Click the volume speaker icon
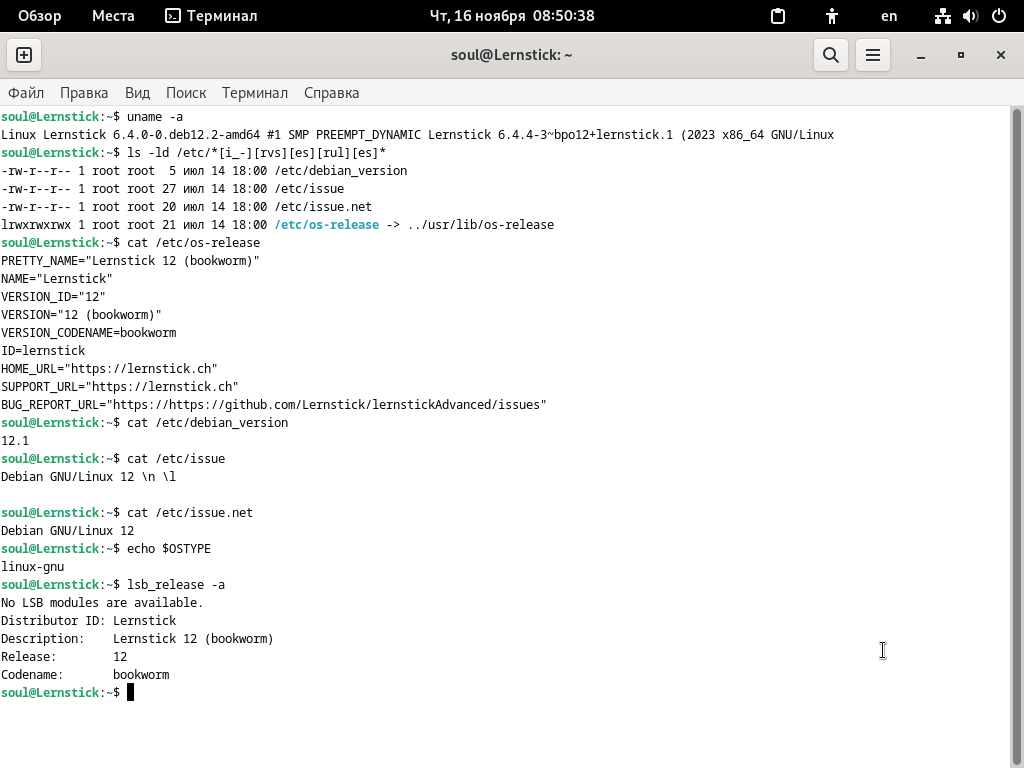The width and height of the screenshot is (1024, 768). (x=970, y=16)
